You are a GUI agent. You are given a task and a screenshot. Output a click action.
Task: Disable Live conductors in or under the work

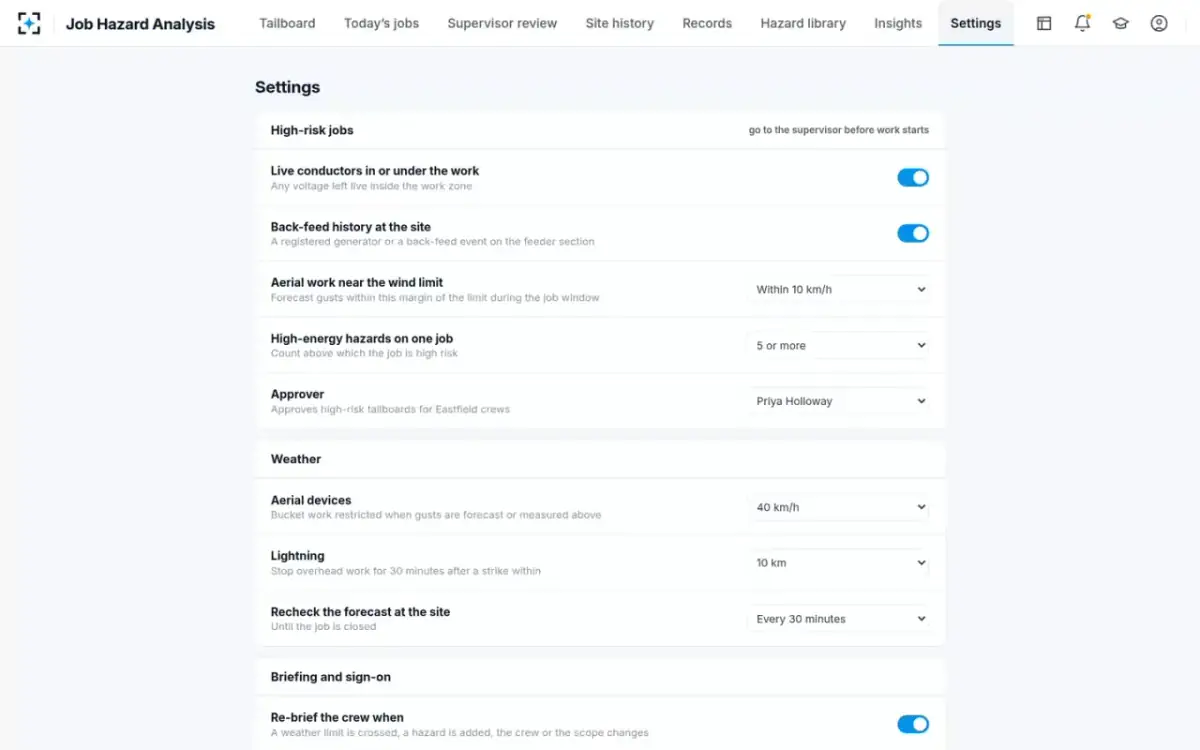click(913, 177)
